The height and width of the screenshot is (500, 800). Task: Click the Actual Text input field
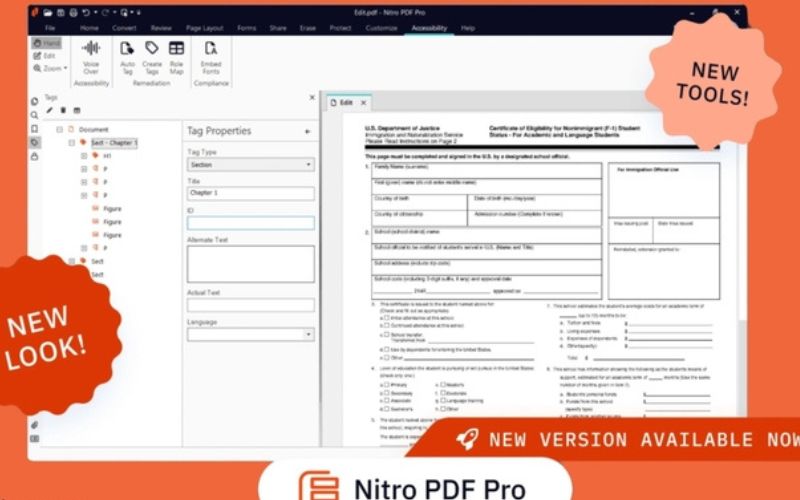251,305
